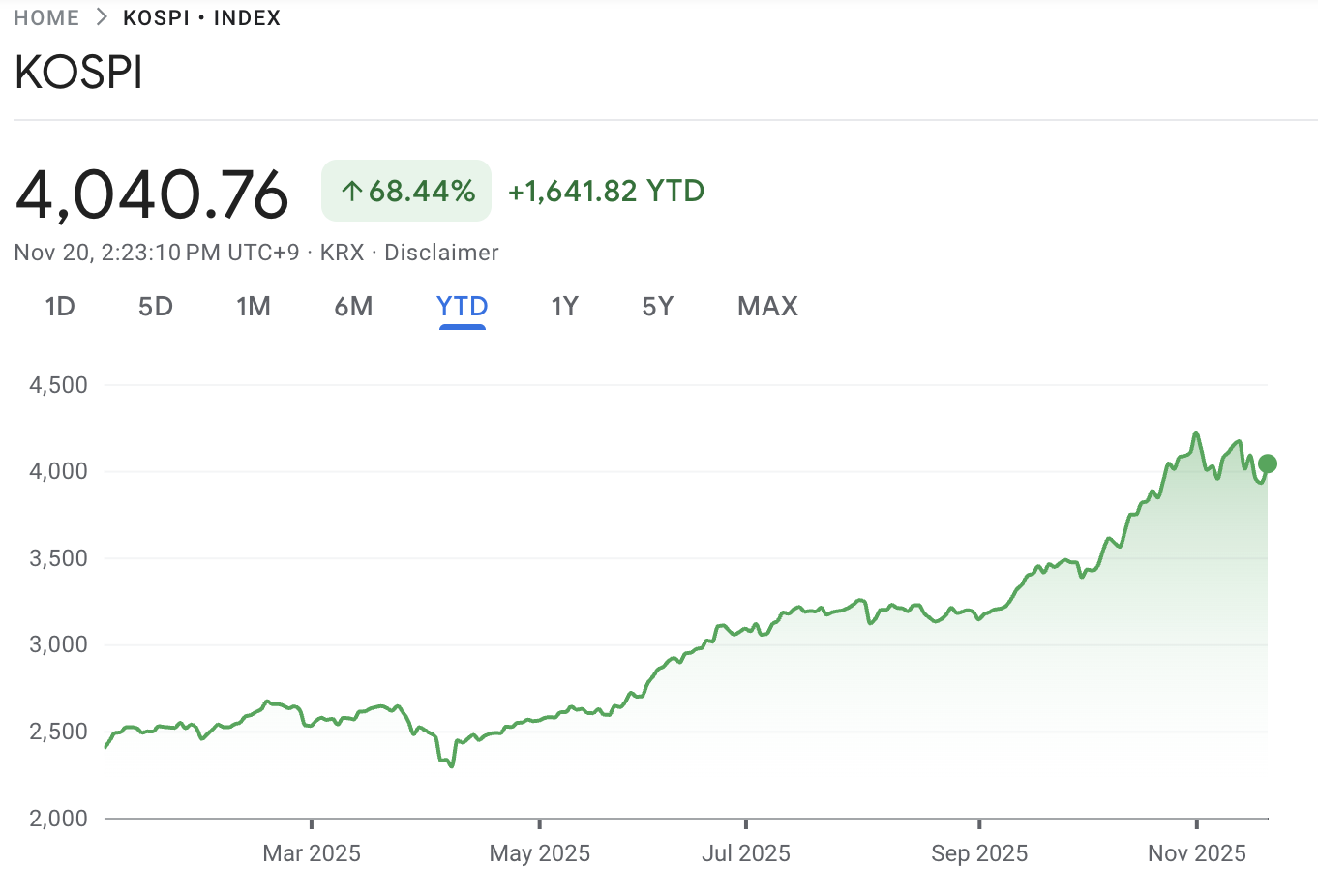Screen dimensions: 1318x896
Task: Show the MAX chart history
Action: [x=766, y=306]
